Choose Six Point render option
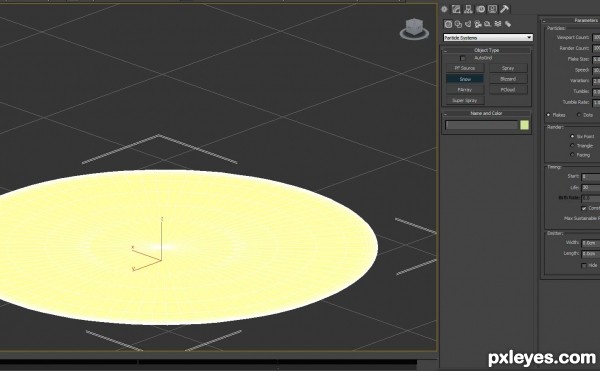 coord(572,136)
